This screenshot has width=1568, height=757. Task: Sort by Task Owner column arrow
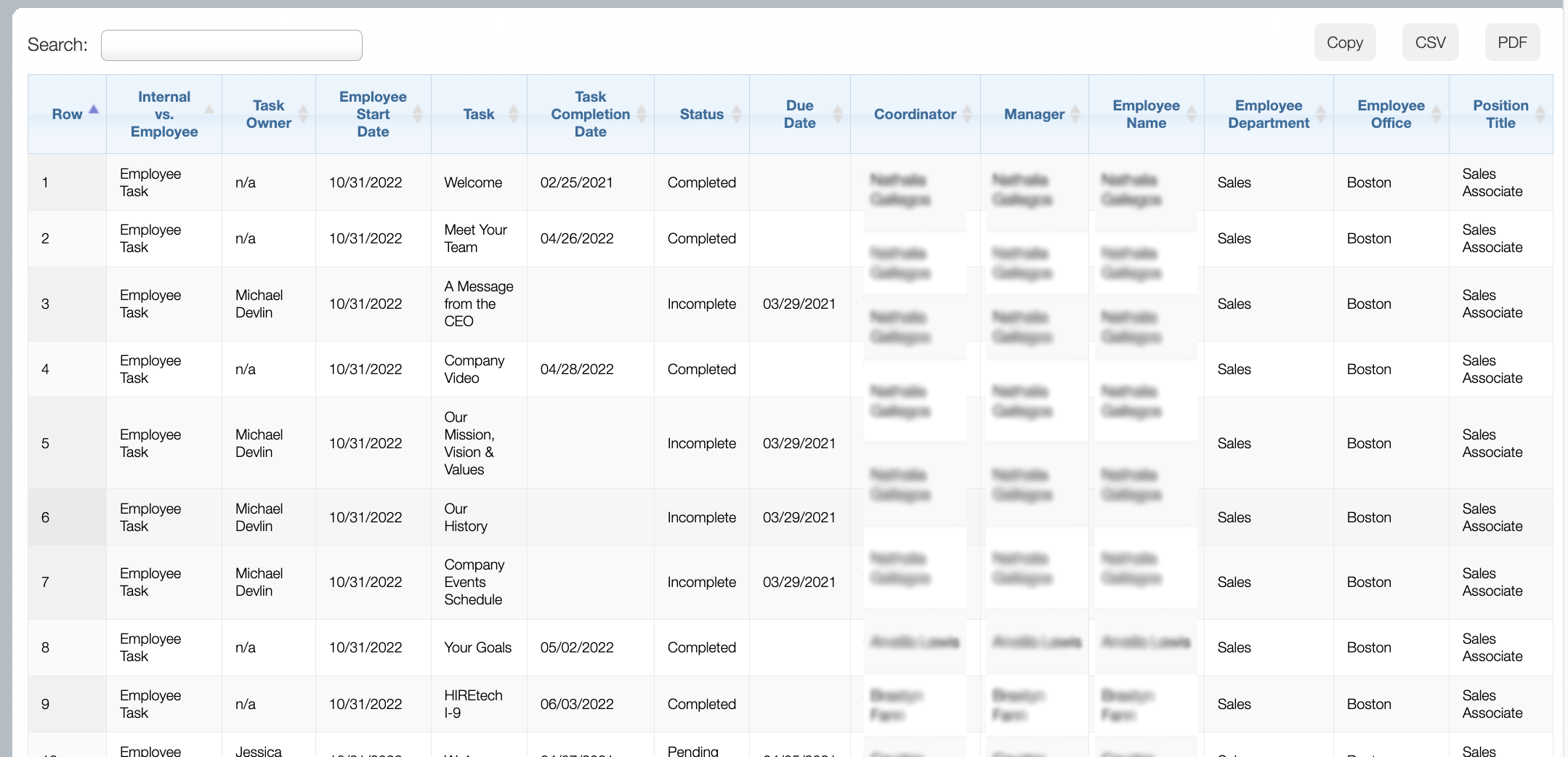point(303,114)
